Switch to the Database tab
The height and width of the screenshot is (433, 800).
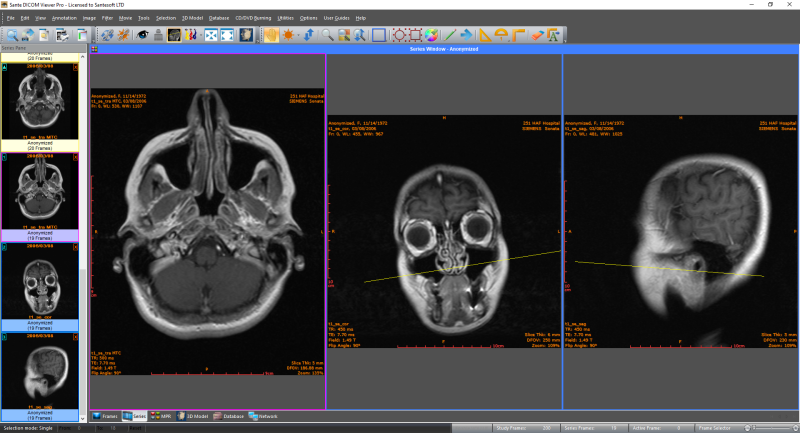tap(232, 415)
